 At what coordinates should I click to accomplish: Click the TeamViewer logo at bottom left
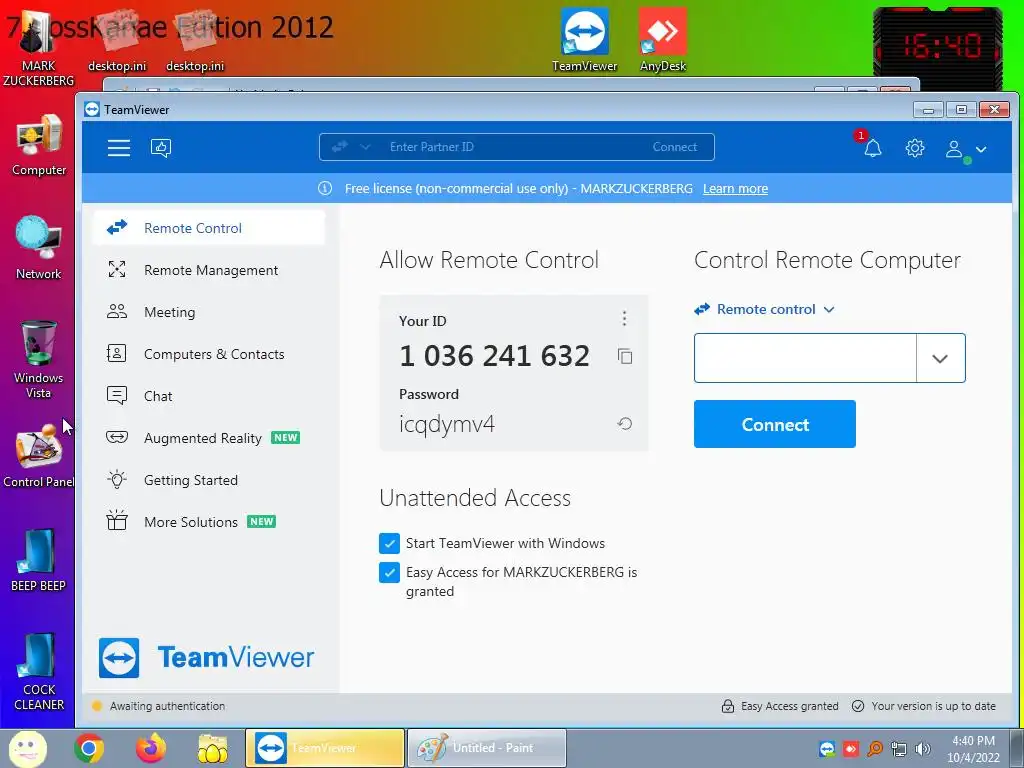[x=206, y=658]
